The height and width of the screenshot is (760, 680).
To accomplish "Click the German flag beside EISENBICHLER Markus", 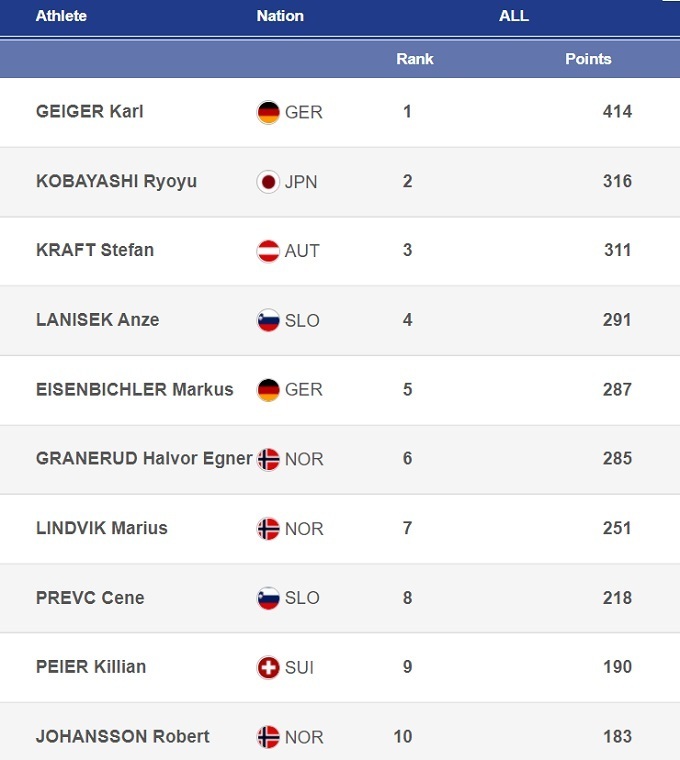I will pos(268,390).
